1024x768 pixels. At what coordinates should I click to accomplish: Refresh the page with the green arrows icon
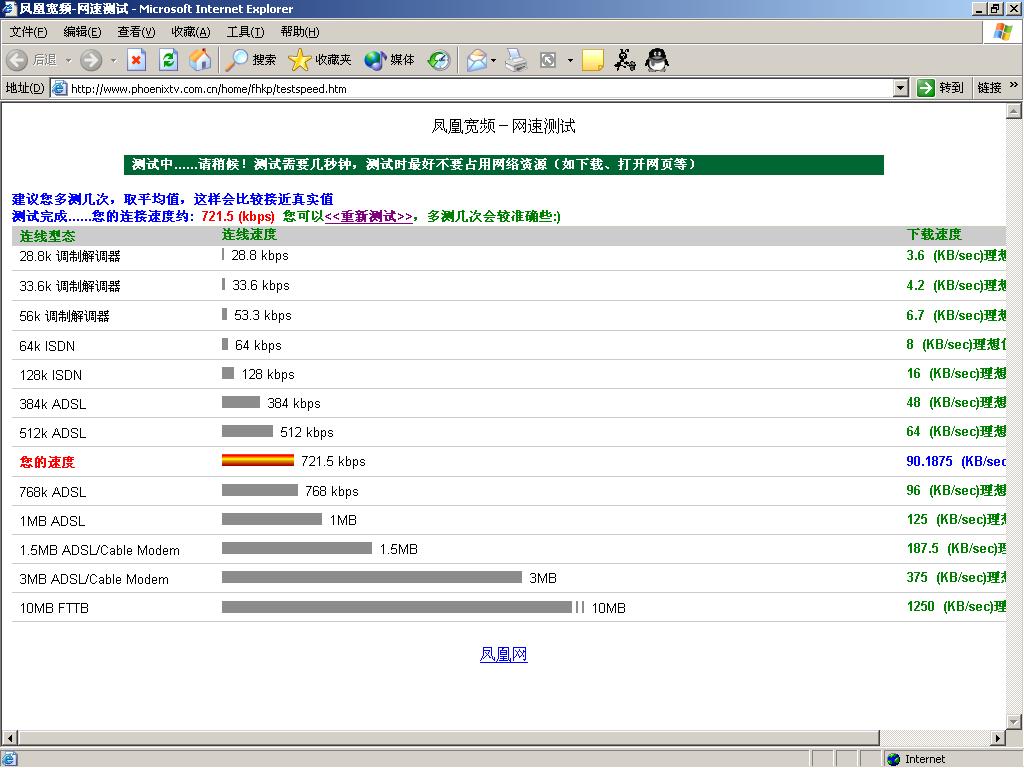(168, 60)
